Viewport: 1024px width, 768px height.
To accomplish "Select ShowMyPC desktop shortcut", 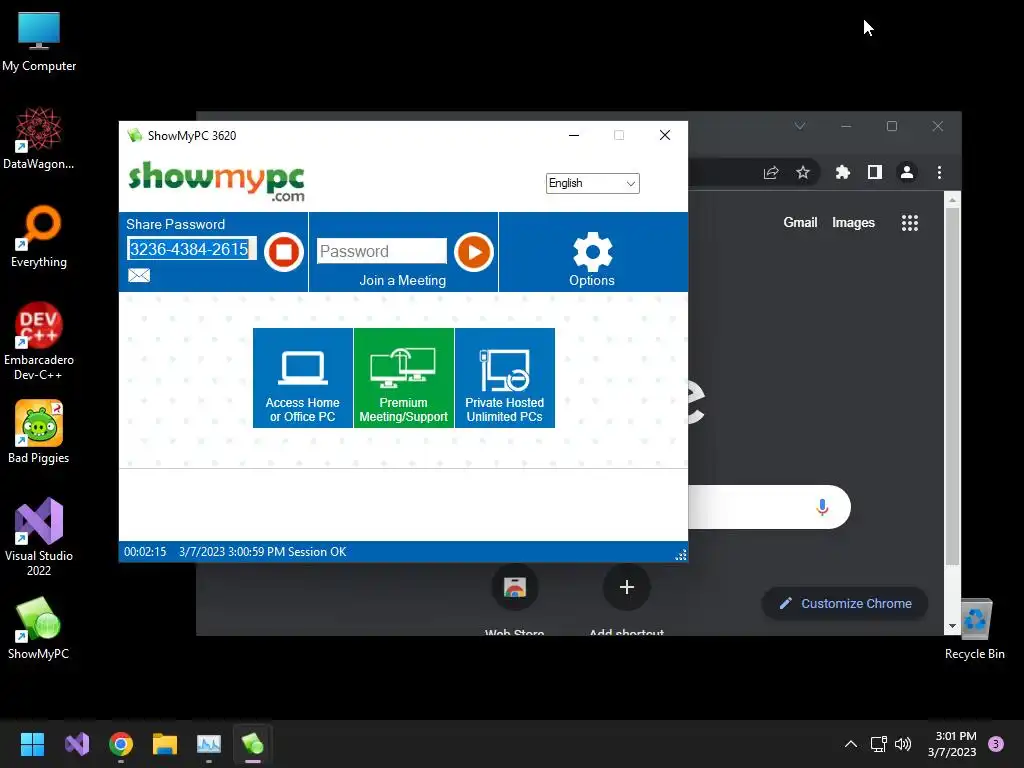I will 39,628.
